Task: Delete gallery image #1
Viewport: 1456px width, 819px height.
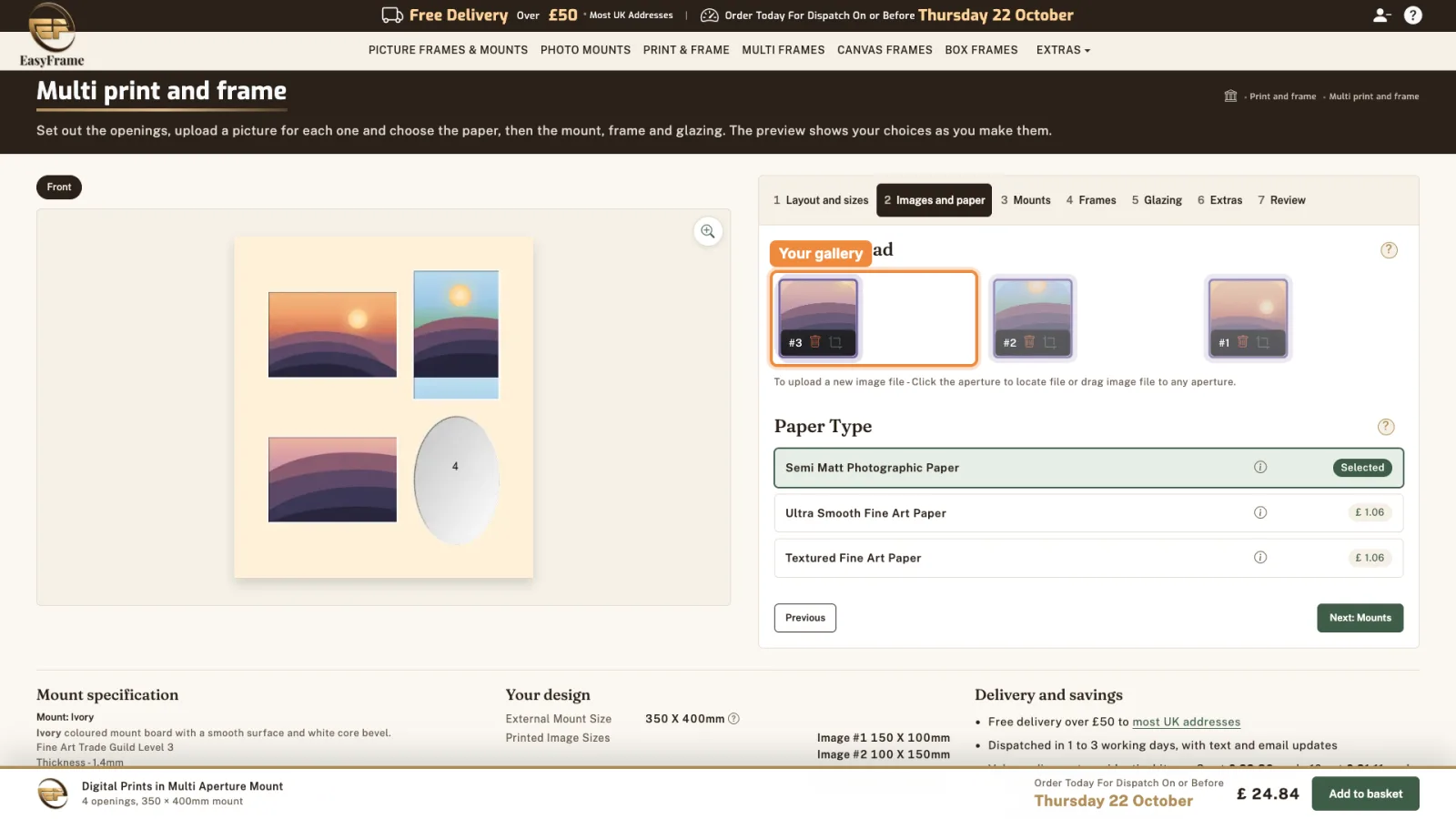Action: point(1242,342)
